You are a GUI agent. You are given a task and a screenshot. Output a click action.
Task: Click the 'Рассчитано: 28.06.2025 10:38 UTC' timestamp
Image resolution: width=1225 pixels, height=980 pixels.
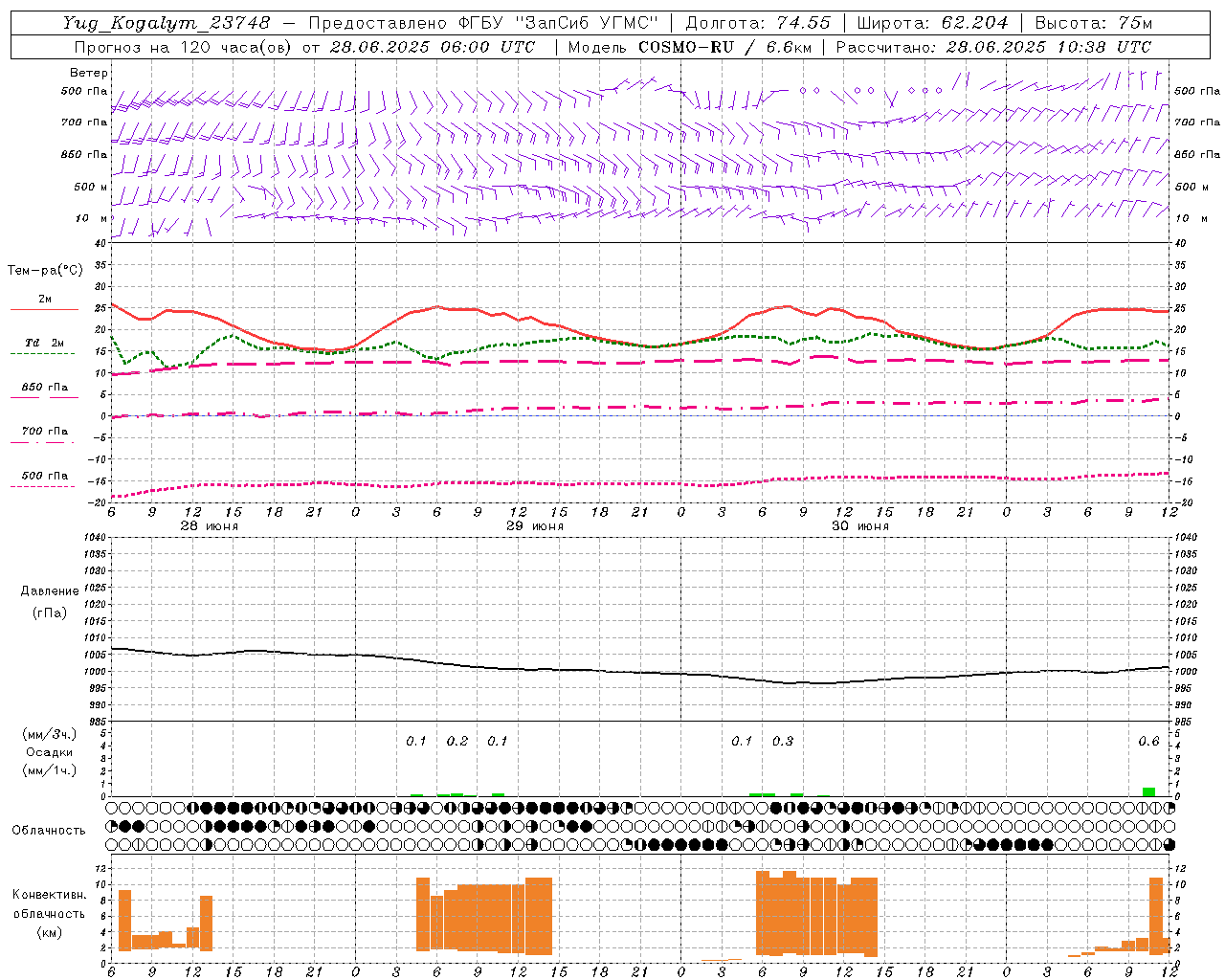tap(993, 47)
